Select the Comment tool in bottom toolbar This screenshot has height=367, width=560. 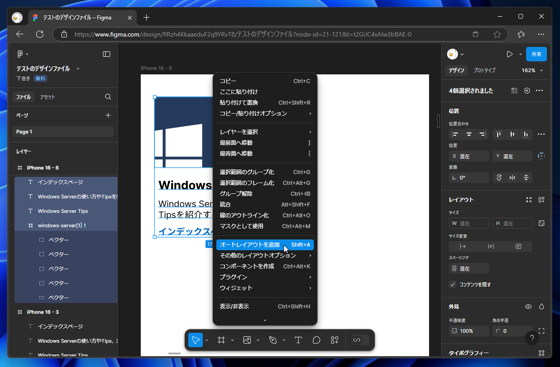316,340
